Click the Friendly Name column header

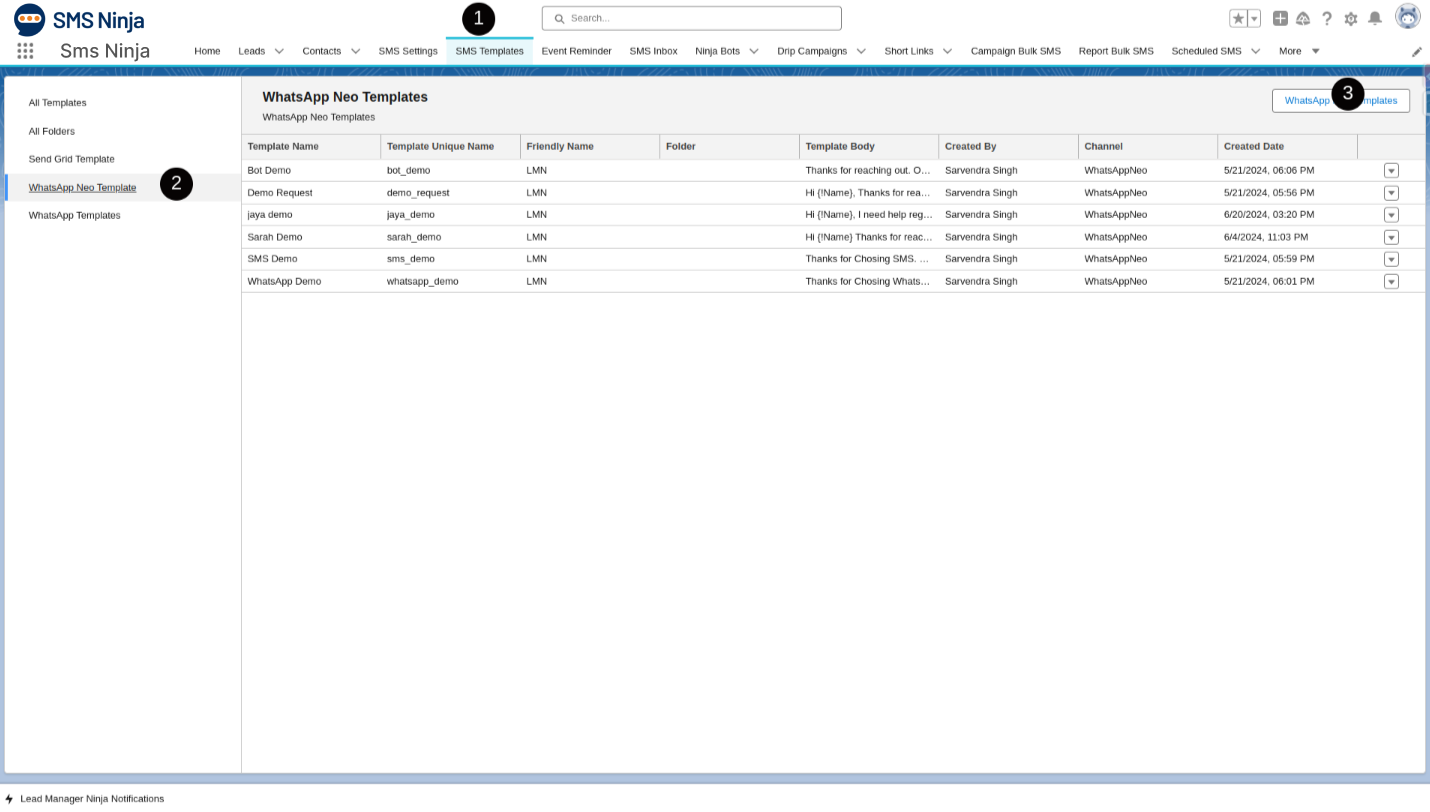tap(590, 147)
